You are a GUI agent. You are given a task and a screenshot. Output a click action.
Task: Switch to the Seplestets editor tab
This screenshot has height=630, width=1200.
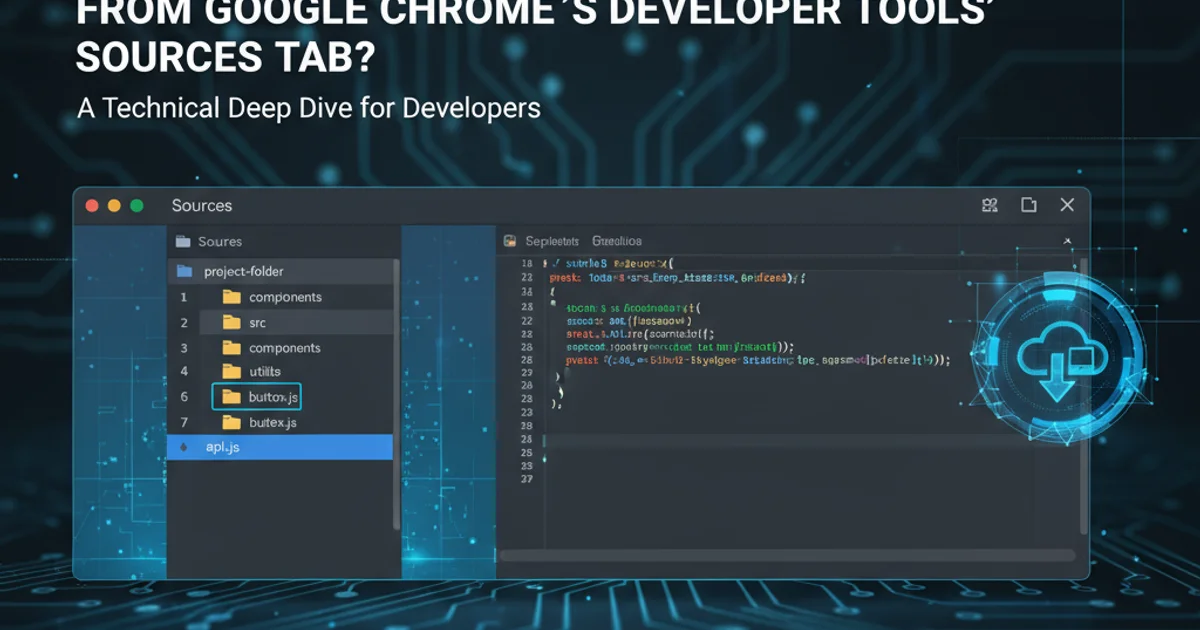(x=552, y=241)
